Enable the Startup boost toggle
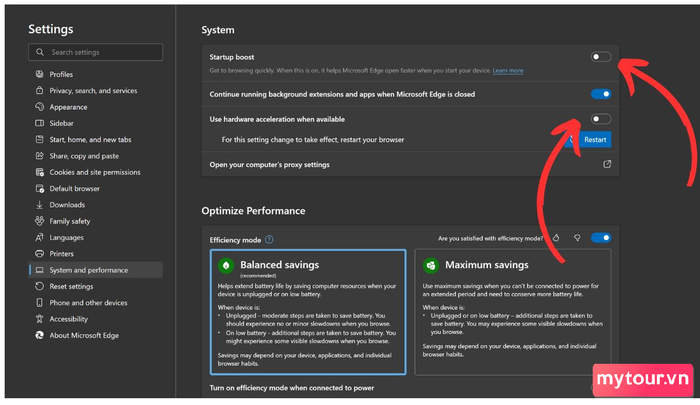This screenshot has height=405, width=700. (x=600, y=57)
